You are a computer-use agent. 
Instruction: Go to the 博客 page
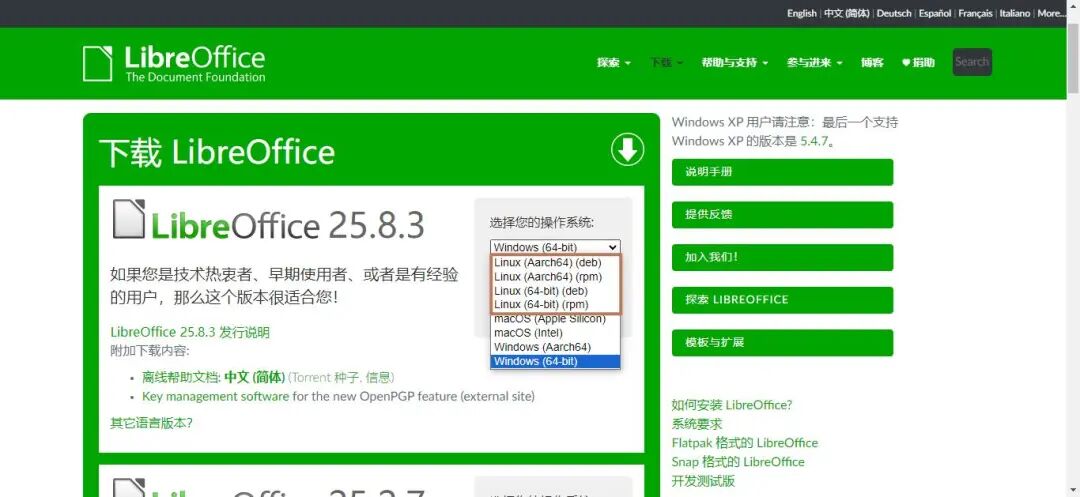(872, 63)
